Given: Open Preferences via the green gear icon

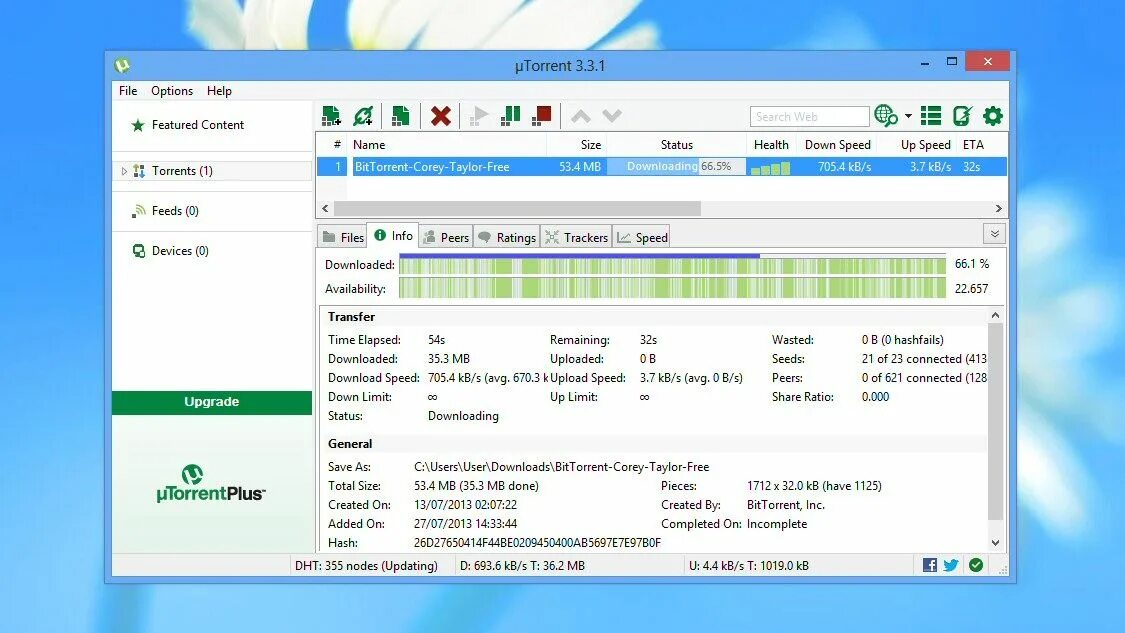Looking at the screenshot, I should 993,116.
